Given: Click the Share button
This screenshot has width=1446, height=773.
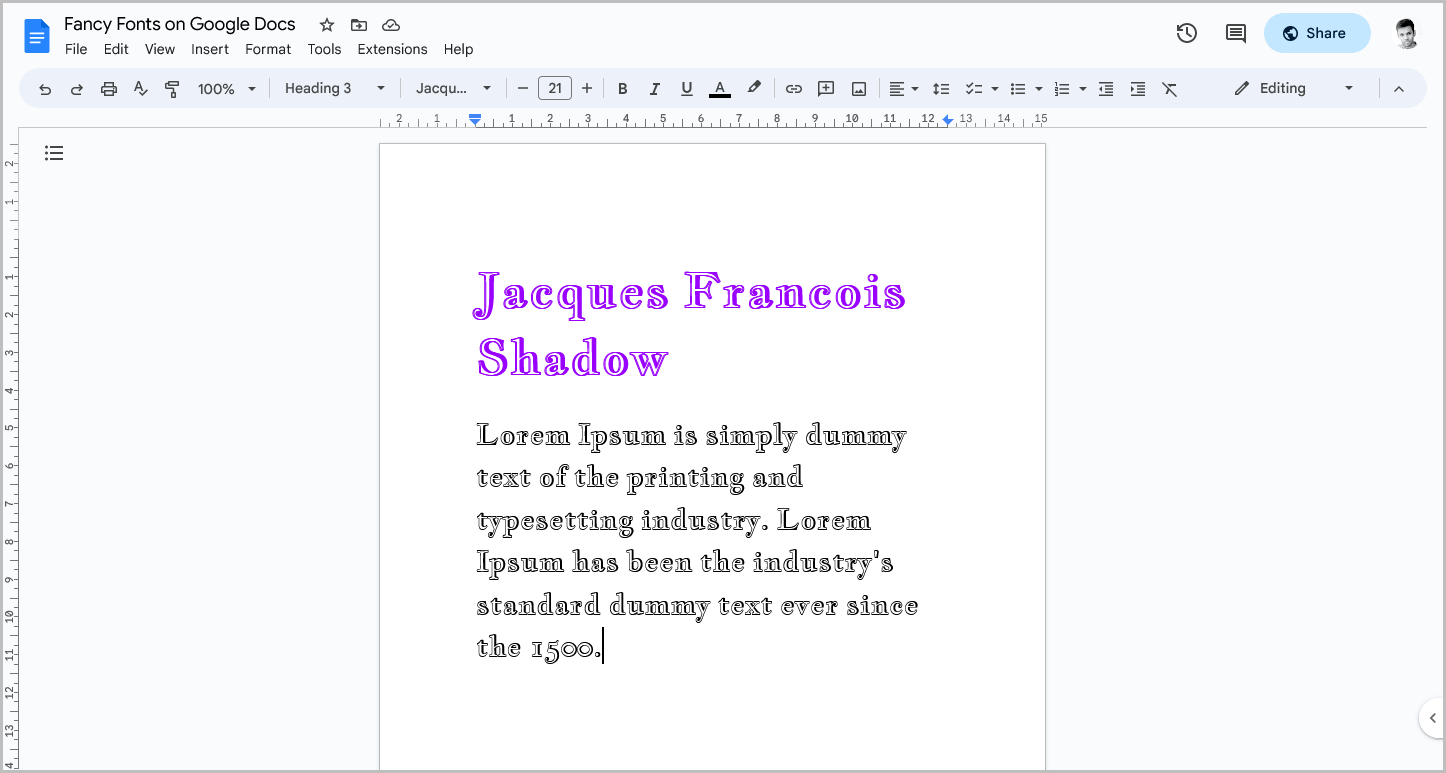Looking at the screenshot, I should 1317,33.
